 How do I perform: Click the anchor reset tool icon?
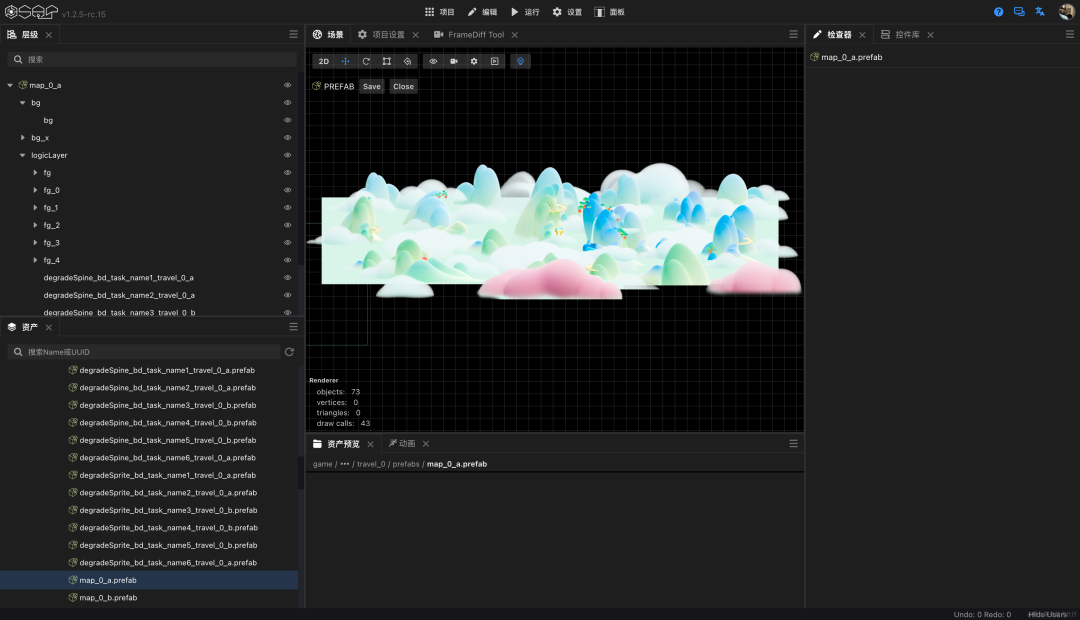tap(408, 61)
